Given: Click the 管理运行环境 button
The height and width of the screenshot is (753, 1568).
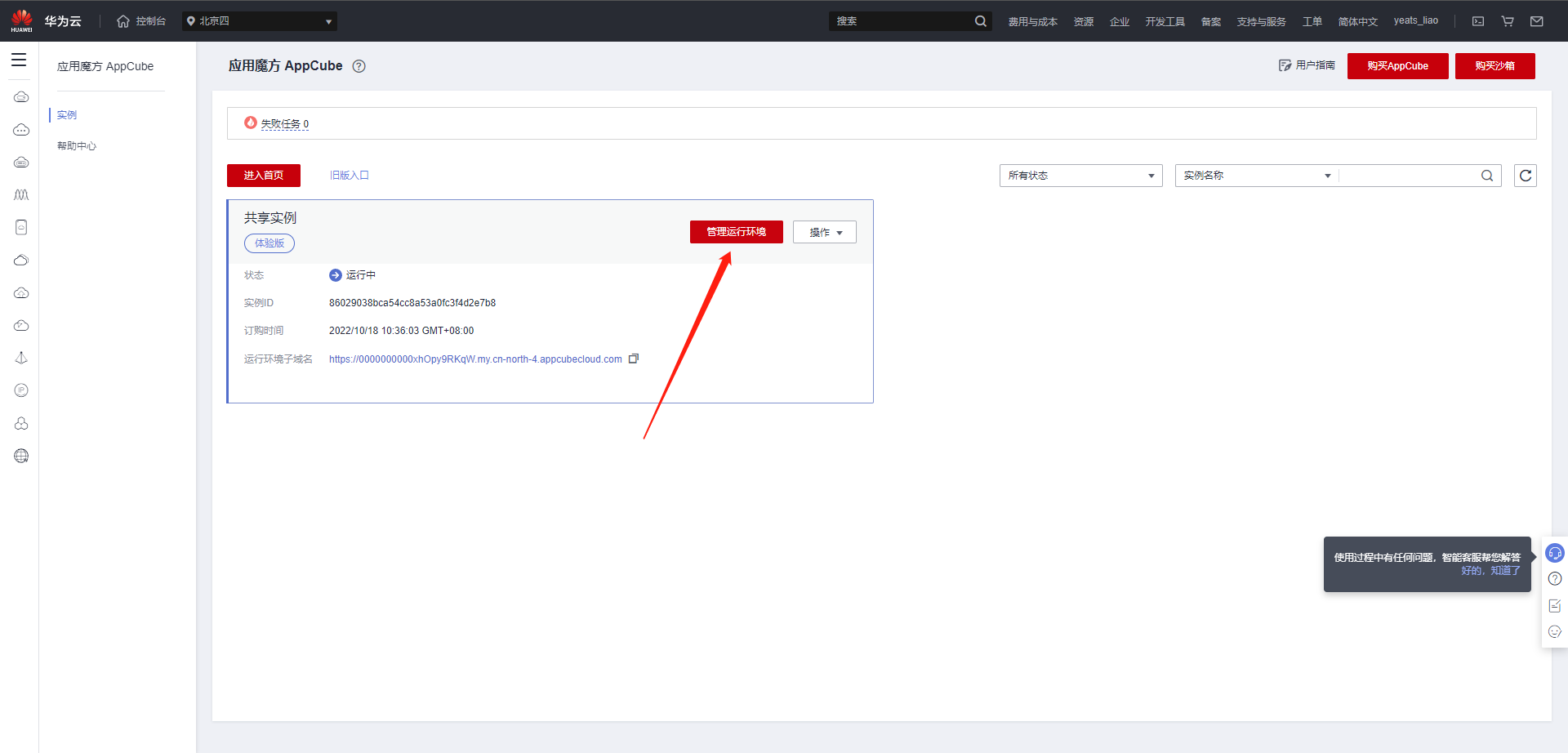Looking at the screenshot, I should (737, 232).
